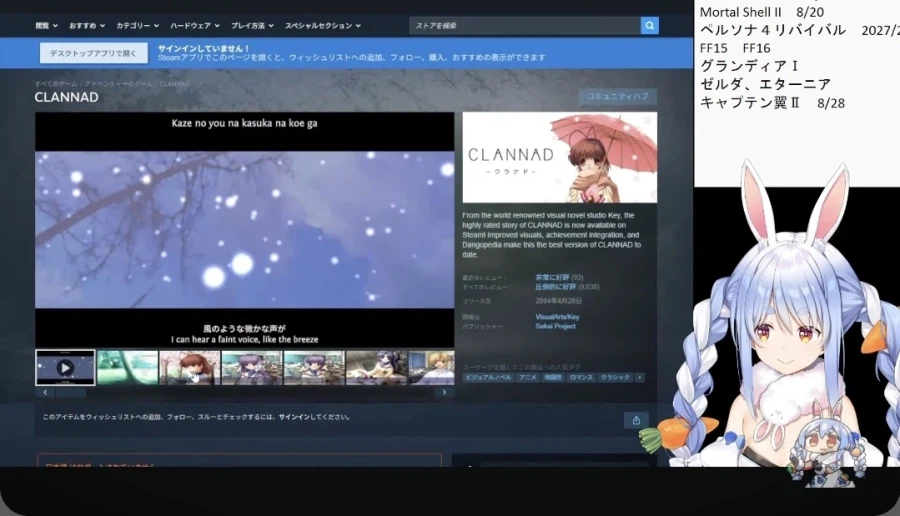Focus the ストアを検索 search field

pyautogui.click(x=525, y=25)
